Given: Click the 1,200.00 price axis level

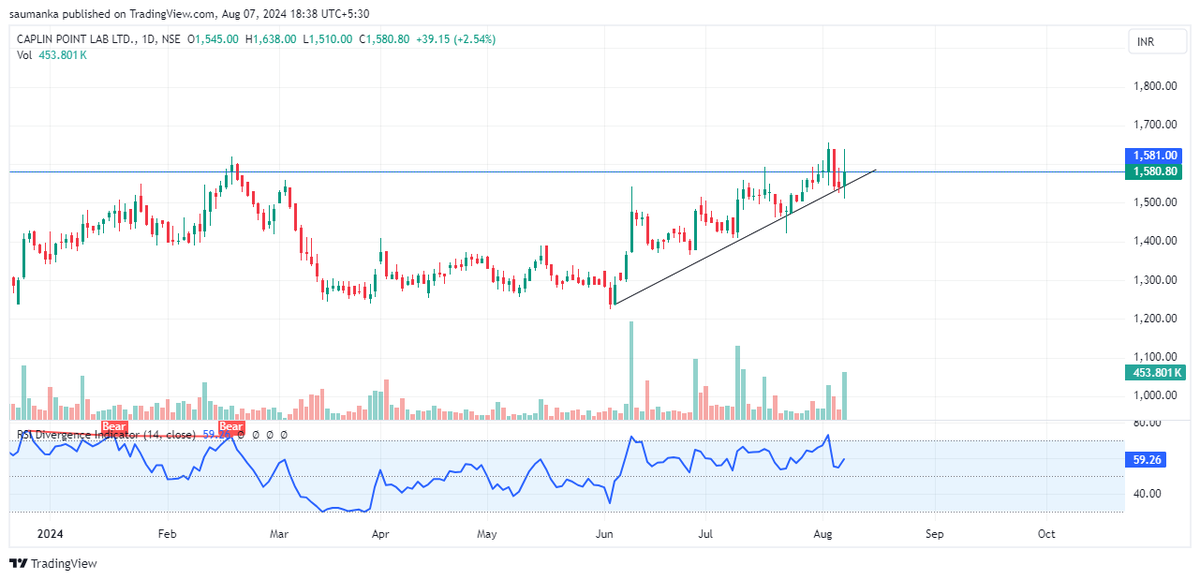Looking at the screenshot, I should click(1154, 318).
